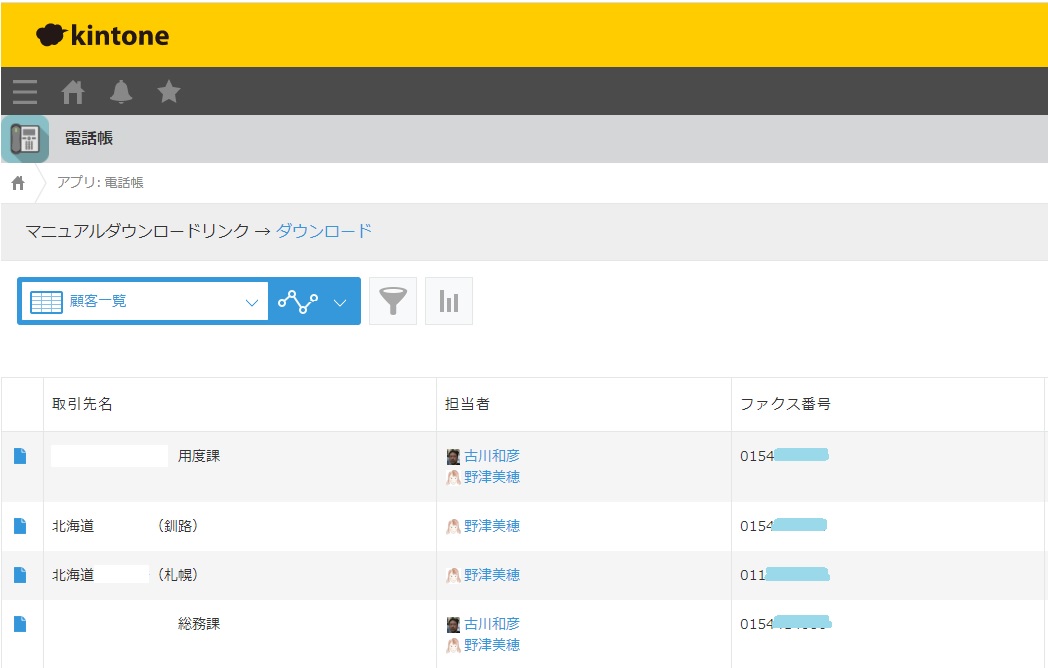This screenshot has width=1048, height=668.
Task: Go to home from the dark navigation bar
Action: tap(73, 92)
